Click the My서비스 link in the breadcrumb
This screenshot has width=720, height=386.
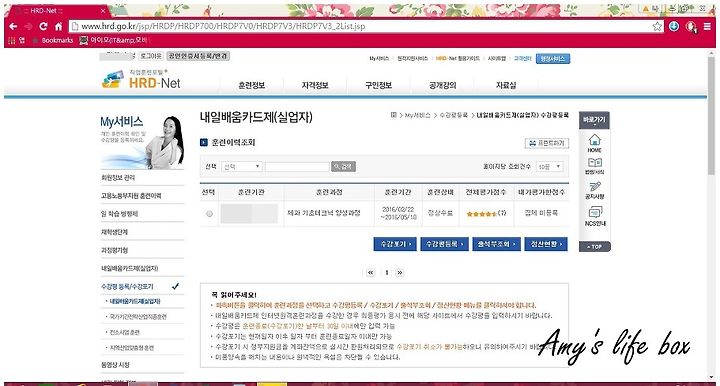pyautogui.click(x=417, y=115)
